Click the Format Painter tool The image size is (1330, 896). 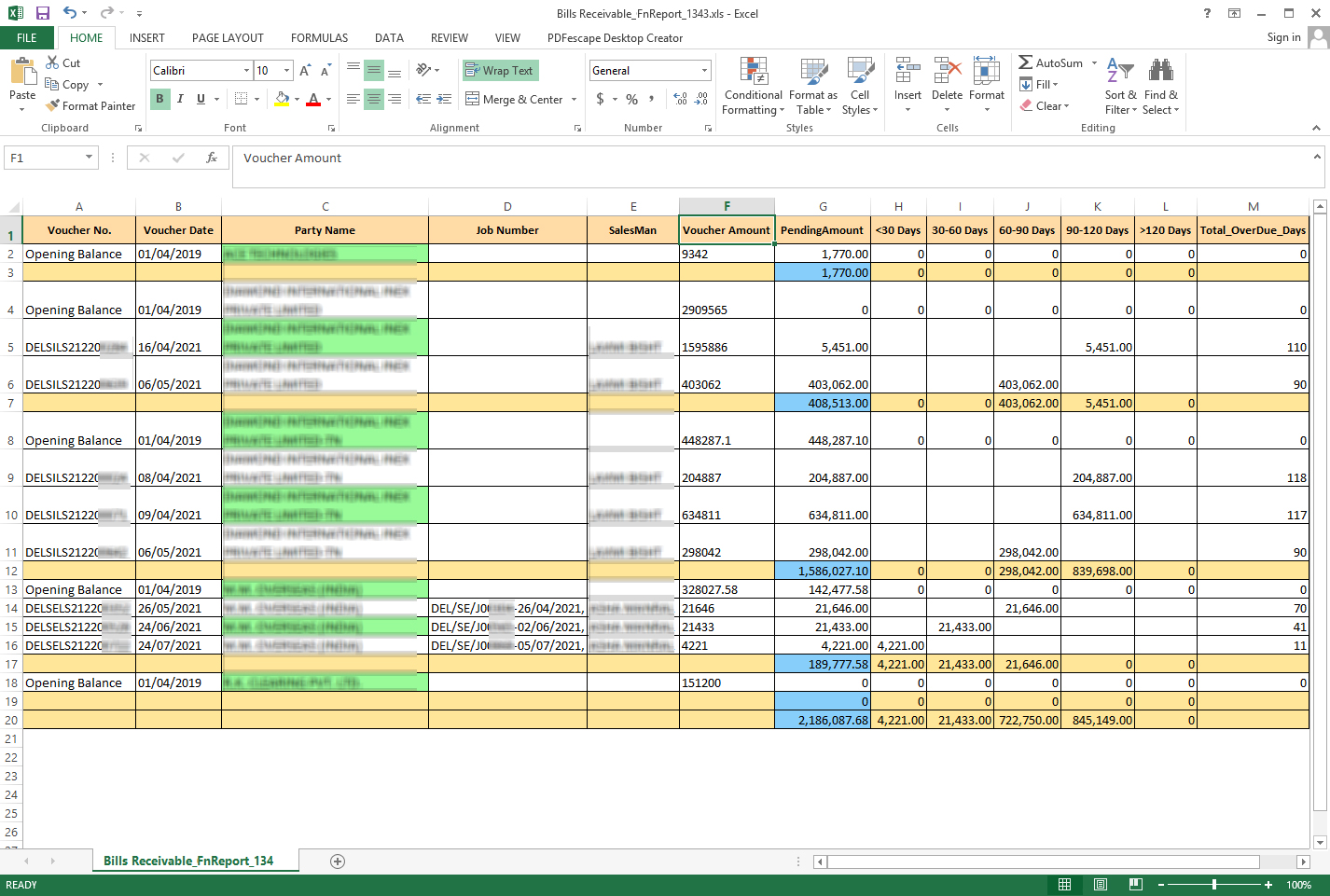click(x=90, y=106)
